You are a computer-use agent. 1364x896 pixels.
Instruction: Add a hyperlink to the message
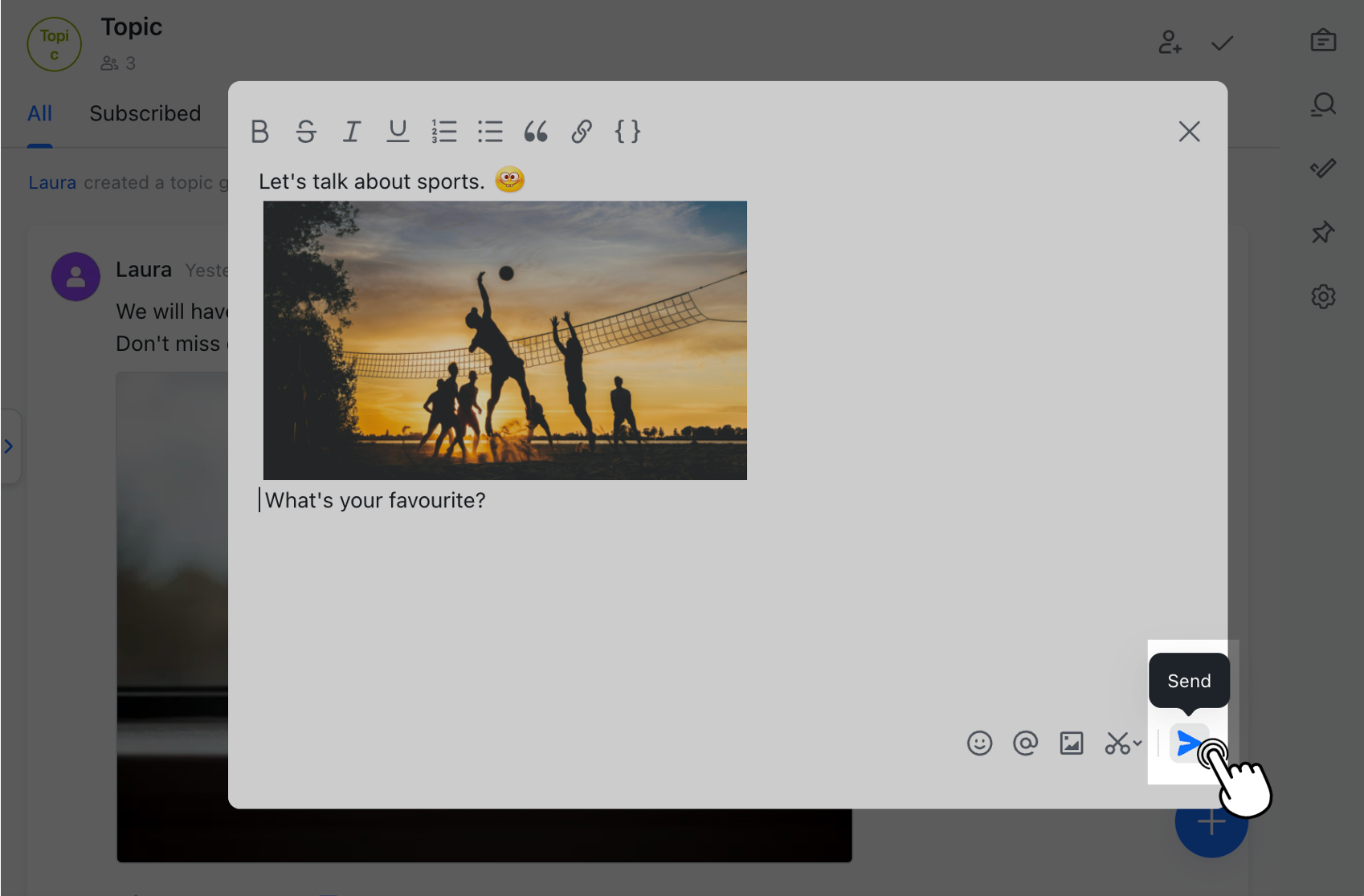tap(582, 132)
